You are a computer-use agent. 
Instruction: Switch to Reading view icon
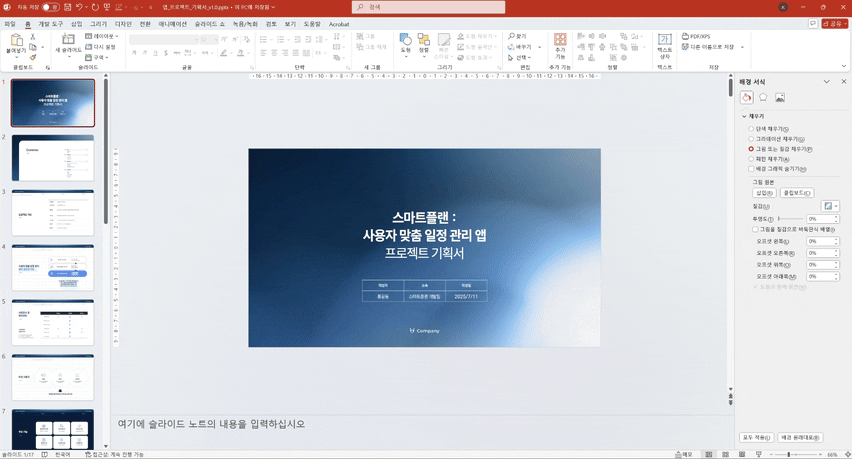coord(742,454)
